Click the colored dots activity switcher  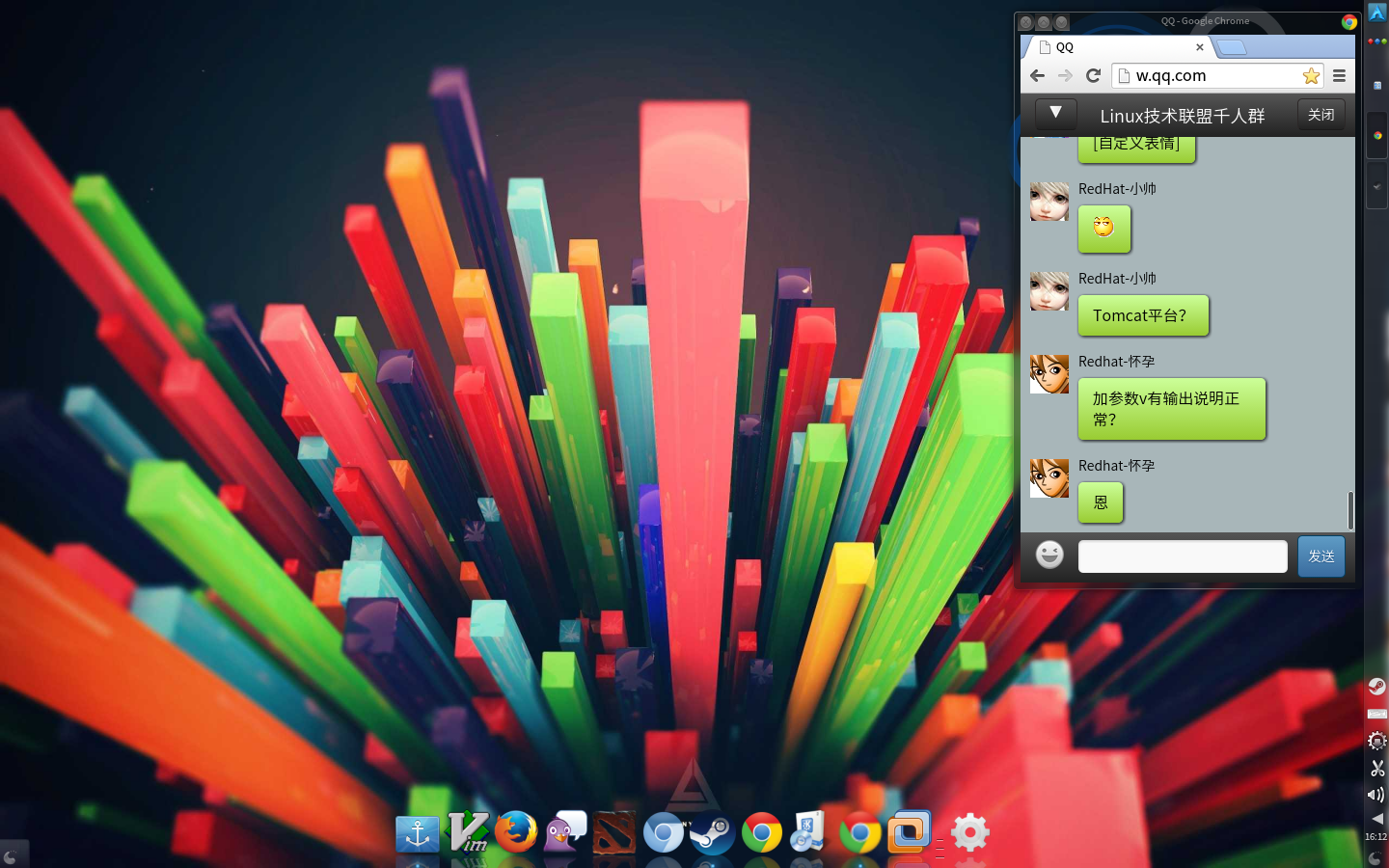click(1377, 41)
